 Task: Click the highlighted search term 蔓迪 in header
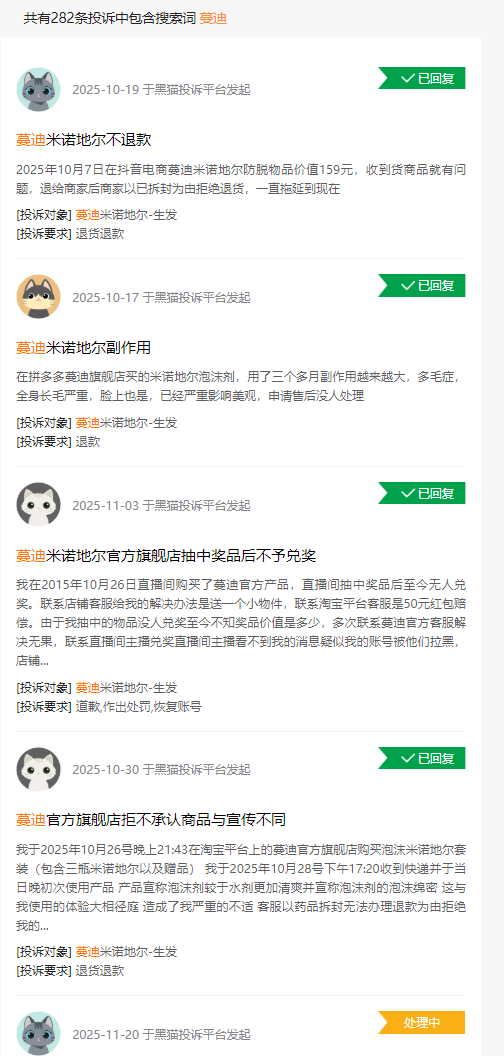tap(213, 19)
